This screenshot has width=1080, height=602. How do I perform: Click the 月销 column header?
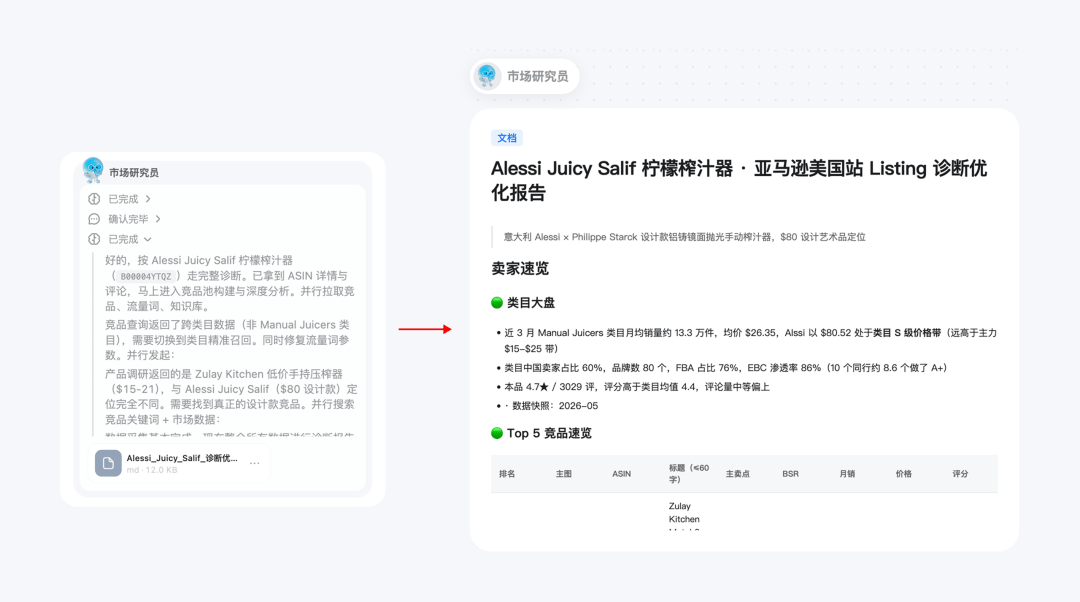point(847,474)
